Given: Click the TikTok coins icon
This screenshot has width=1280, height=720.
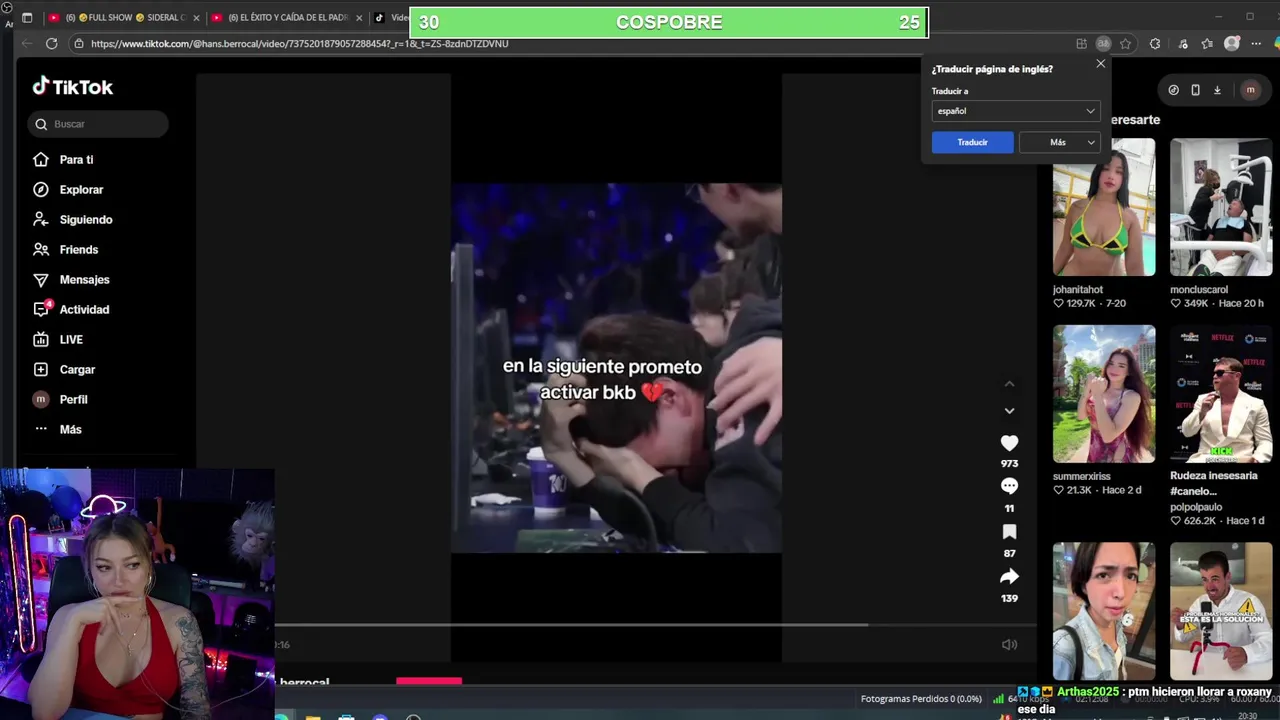Looking at the screenshot, I should tap(1173, 90).
